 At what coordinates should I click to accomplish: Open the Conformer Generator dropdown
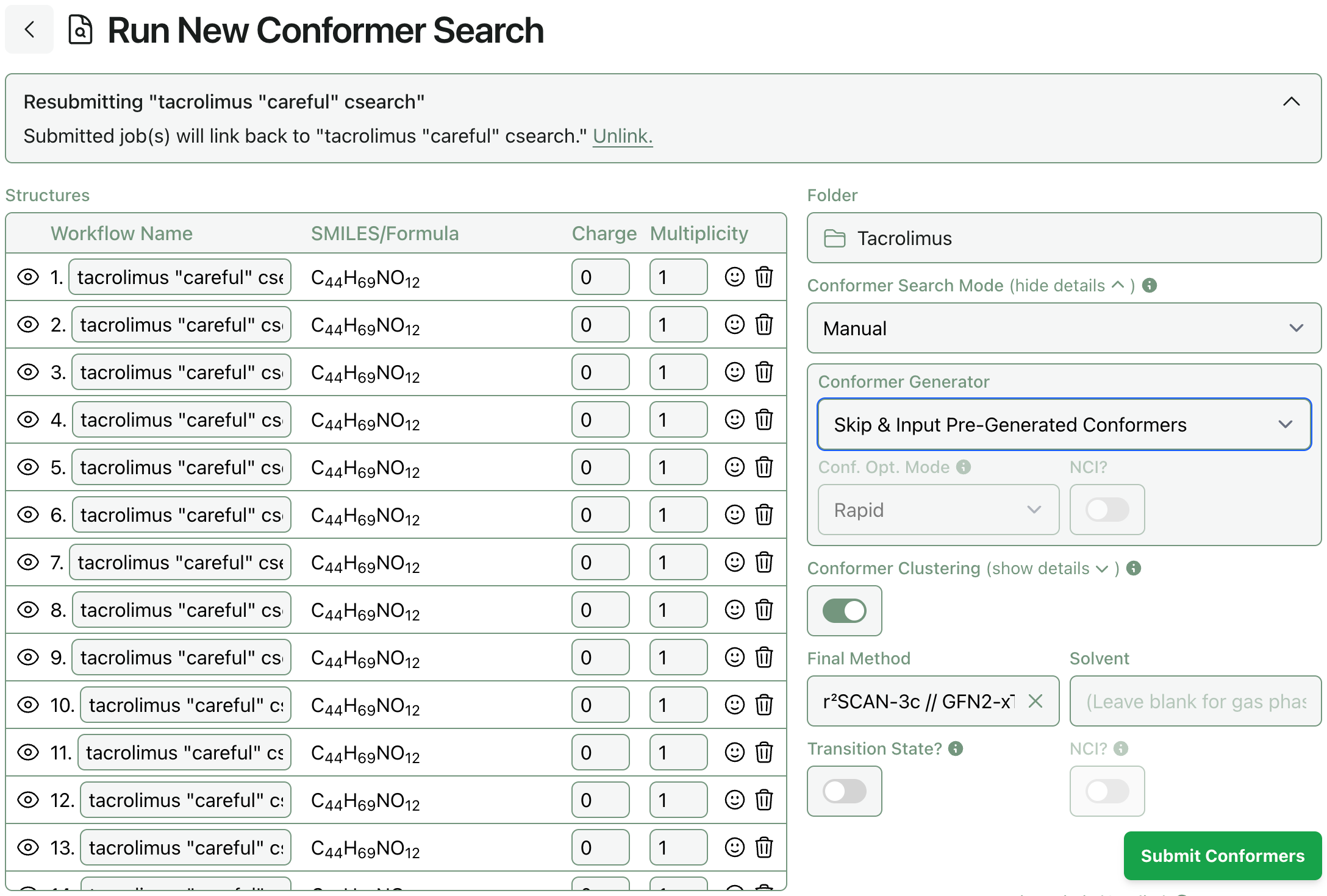1064,425
